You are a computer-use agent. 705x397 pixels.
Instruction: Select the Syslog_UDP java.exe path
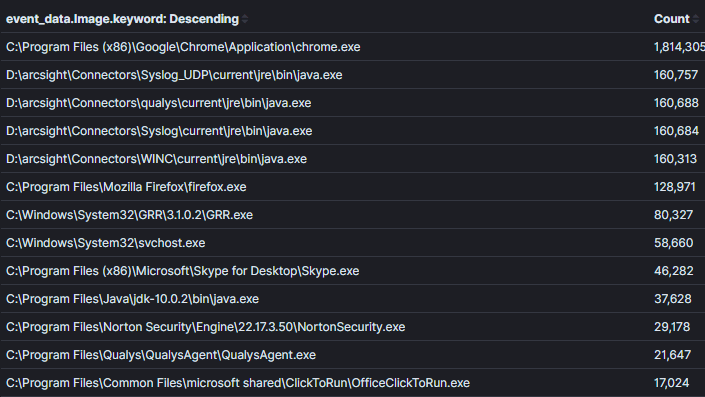pos(174,75)
